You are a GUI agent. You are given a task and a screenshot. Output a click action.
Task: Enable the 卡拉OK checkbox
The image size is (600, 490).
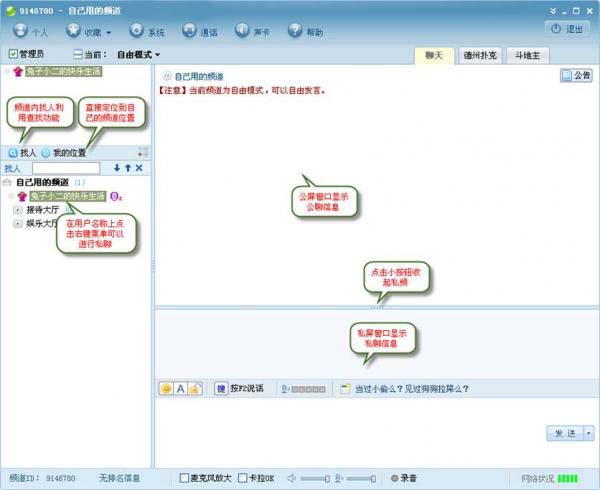coord(243,478)
